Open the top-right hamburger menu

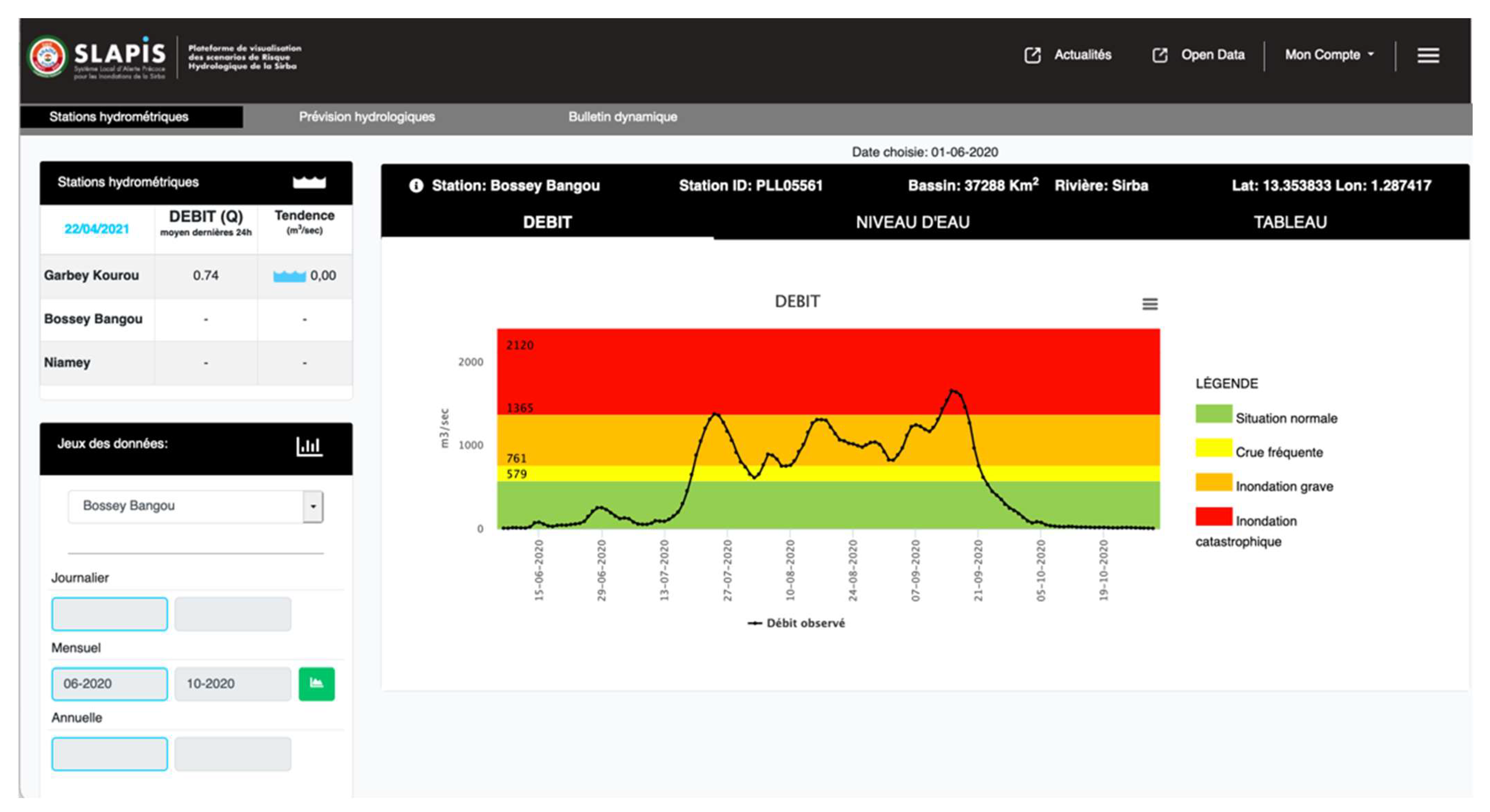(1428, 55)
